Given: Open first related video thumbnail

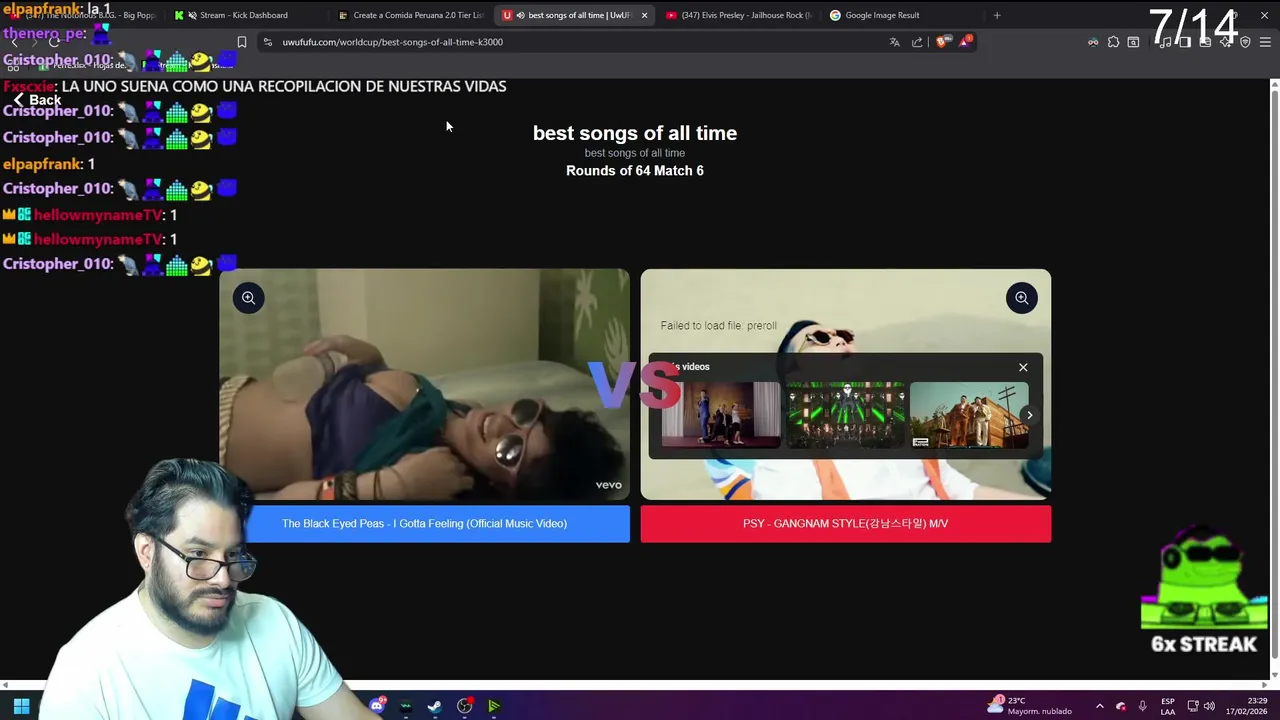Looking at the screenshot, I should (720, 414).
